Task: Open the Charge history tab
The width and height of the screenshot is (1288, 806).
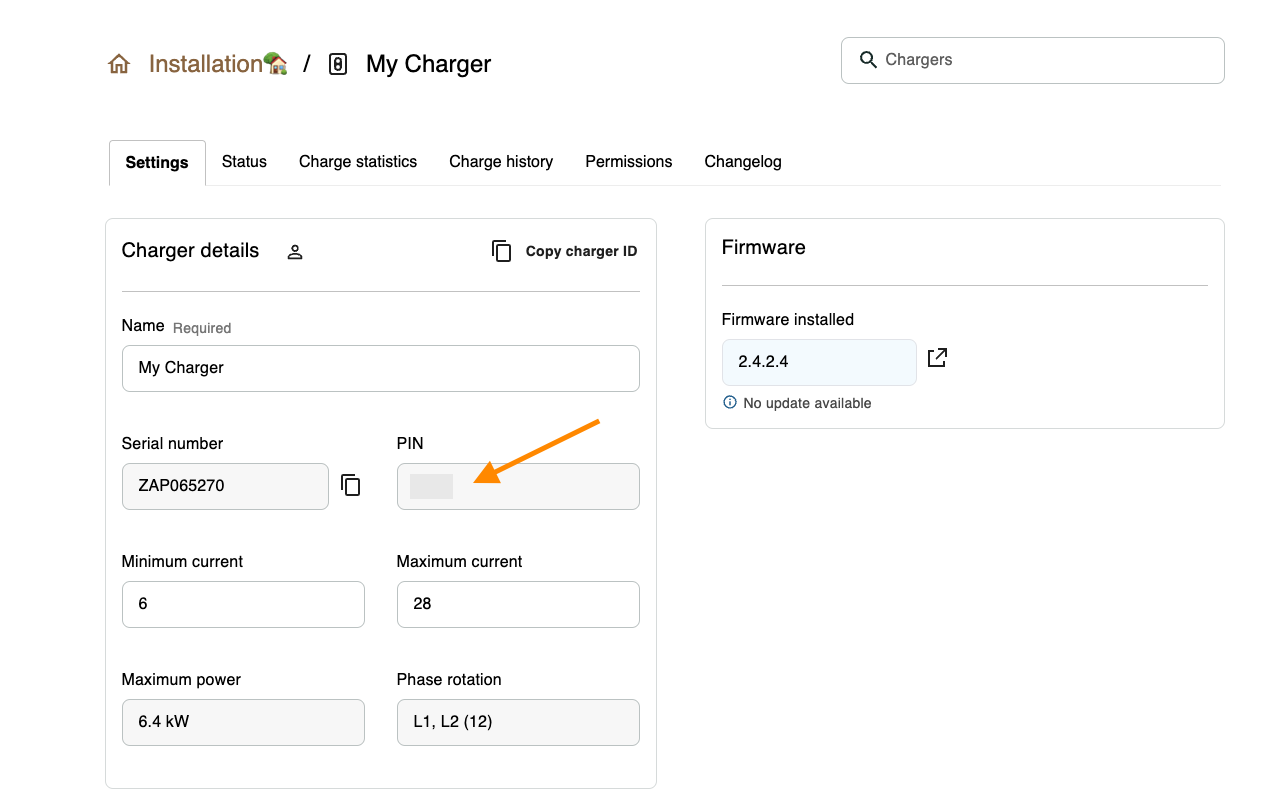Action: pos(501,162)
